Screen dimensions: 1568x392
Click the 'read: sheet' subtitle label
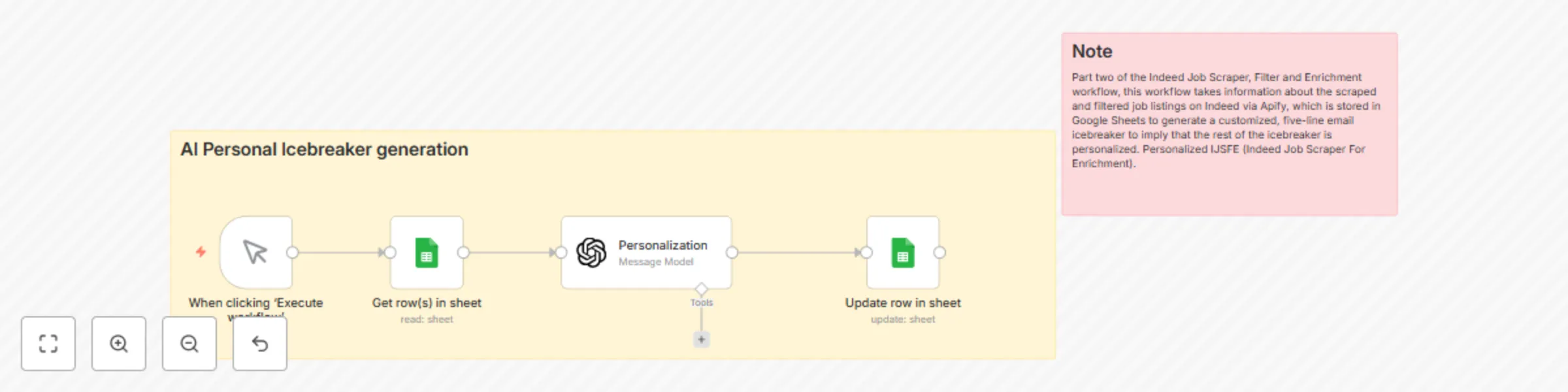pos(427,319)
